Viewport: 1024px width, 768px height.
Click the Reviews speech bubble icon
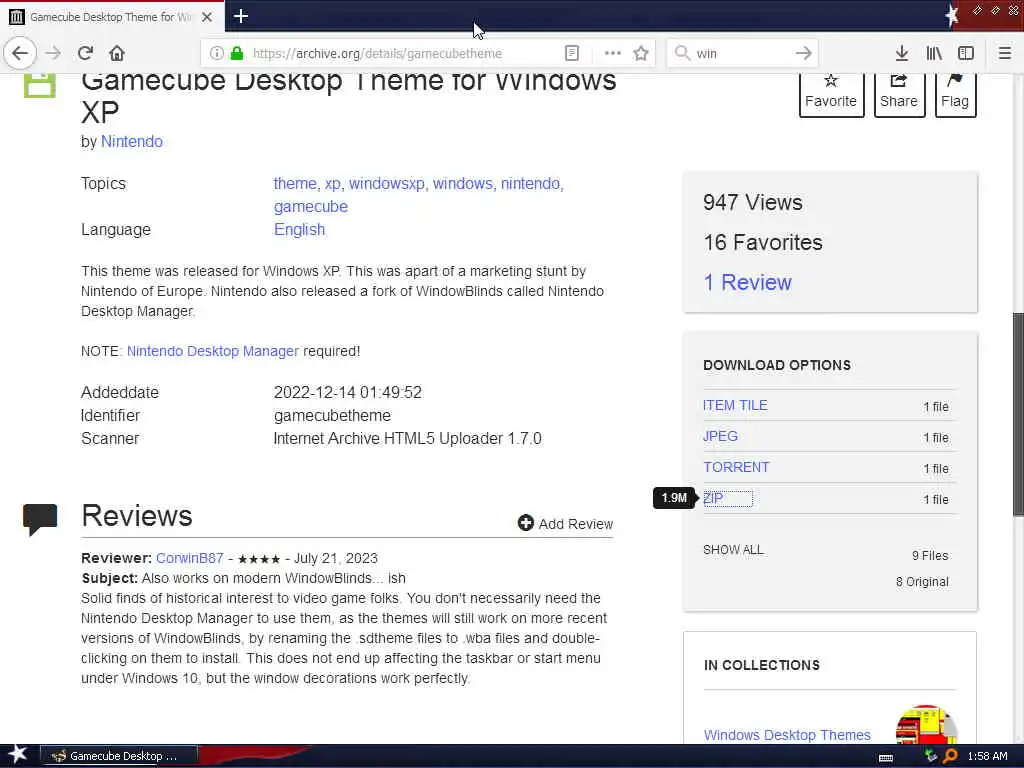coord(40,520)
